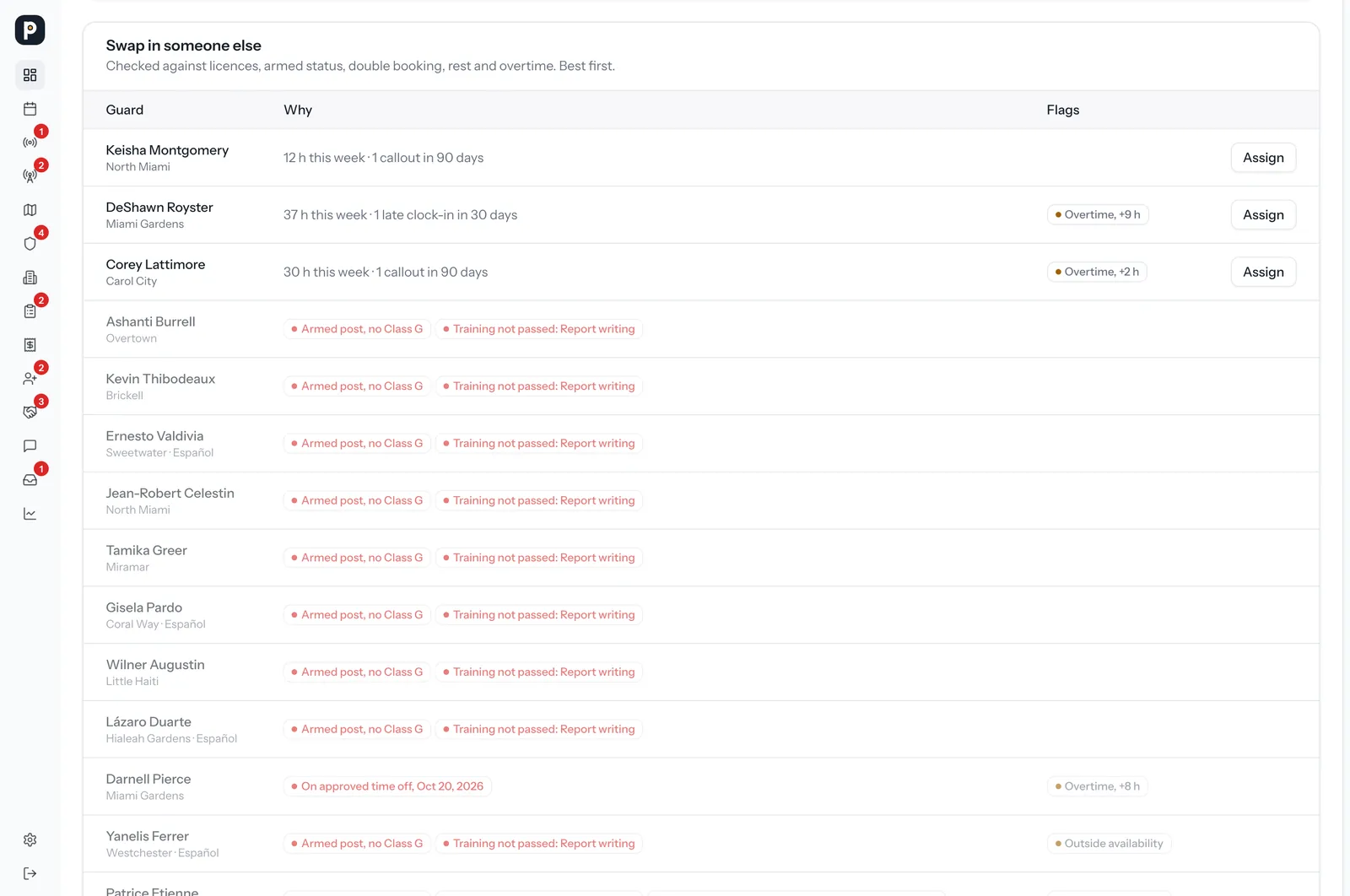Assign Keisha Montgomery to the shift

[x=1263, y=158]
